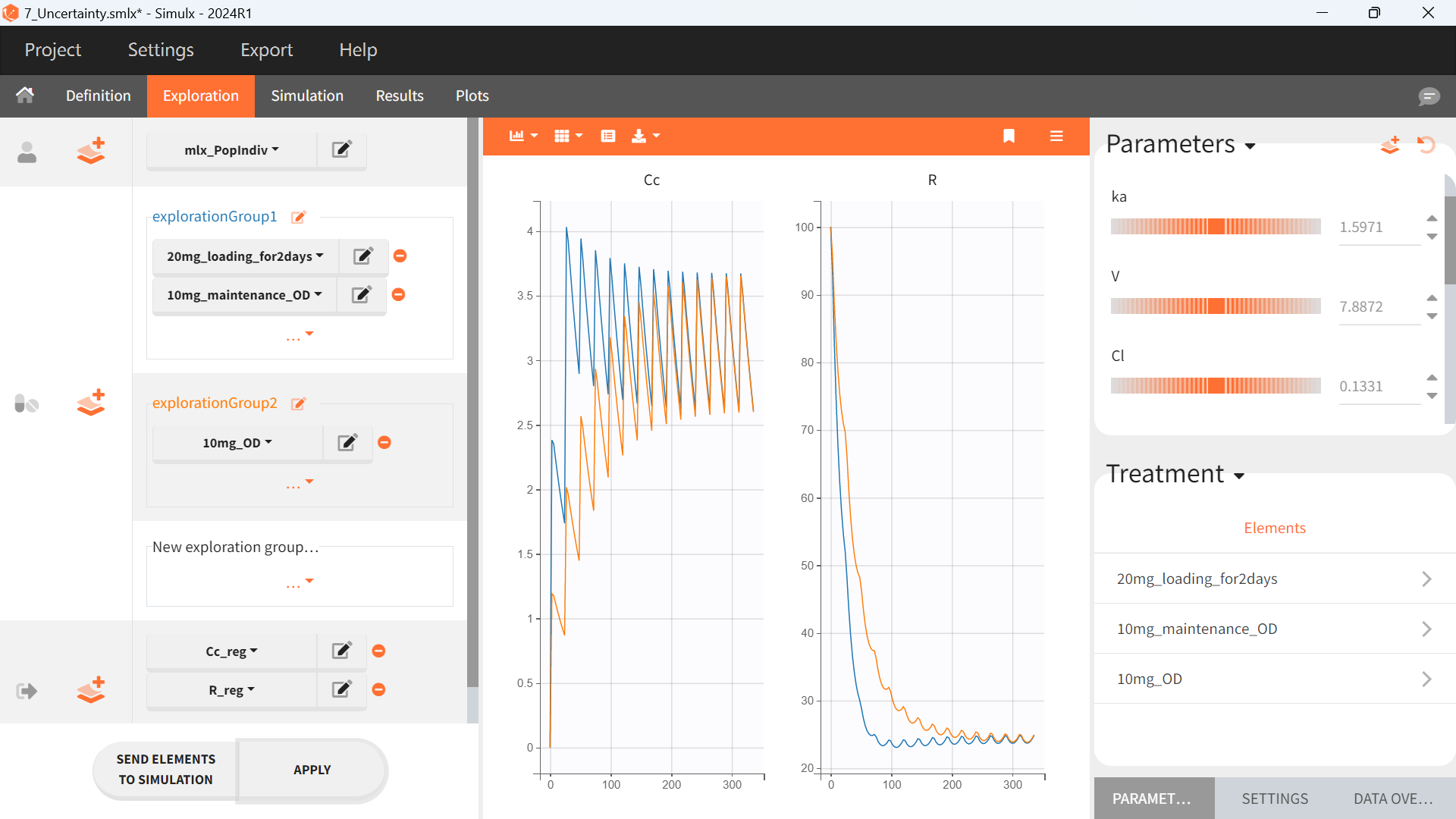Click the APPLY button
Viewport: 1456px width, 819px height.
click(312, 770)
